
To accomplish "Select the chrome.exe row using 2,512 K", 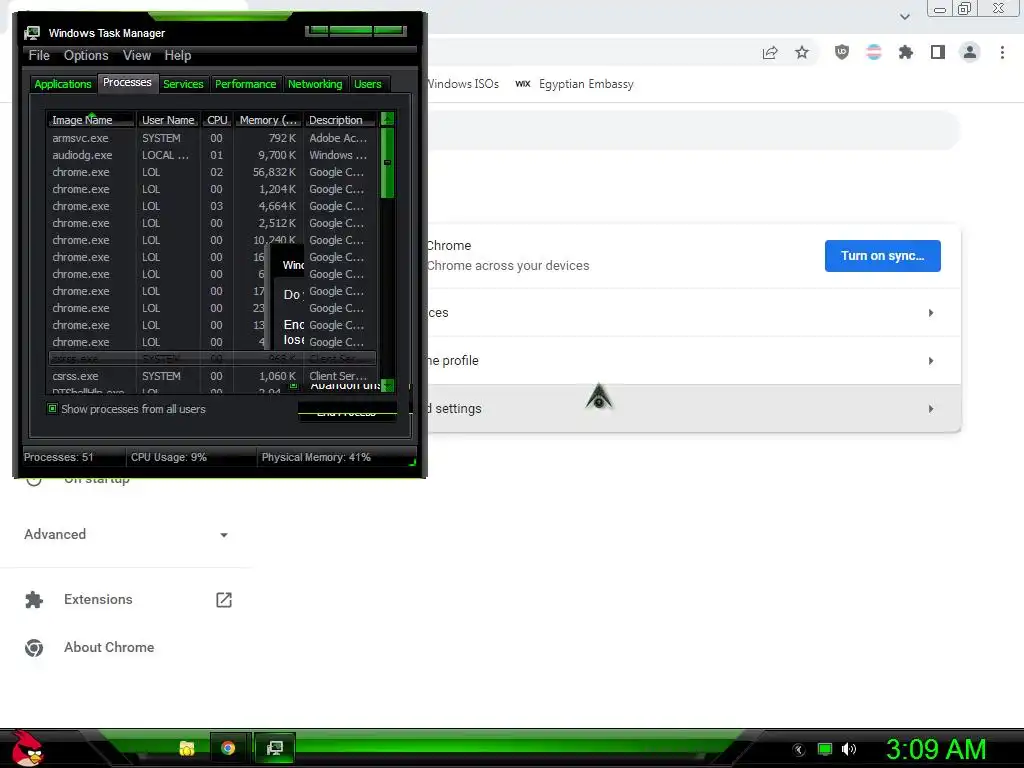I will pos(212,223).
